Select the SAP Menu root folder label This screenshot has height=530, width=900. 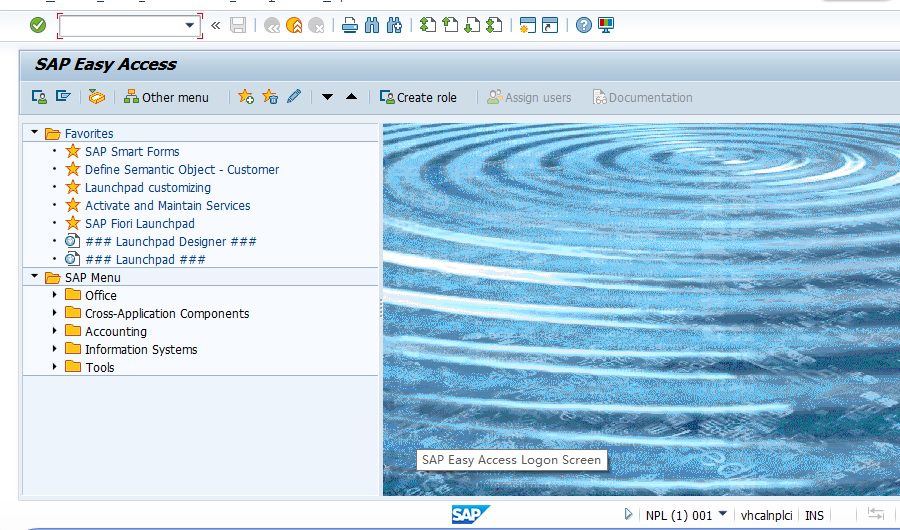tap(92, 277)
